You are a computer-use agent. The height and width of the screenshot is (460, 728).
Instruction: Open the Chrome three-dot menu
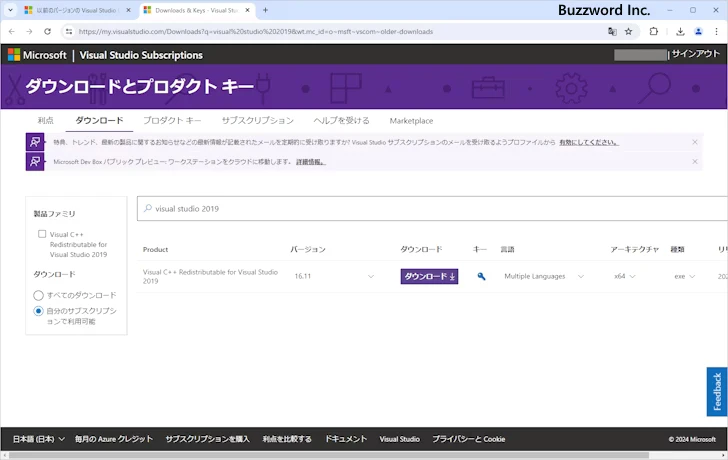(716, 32)
